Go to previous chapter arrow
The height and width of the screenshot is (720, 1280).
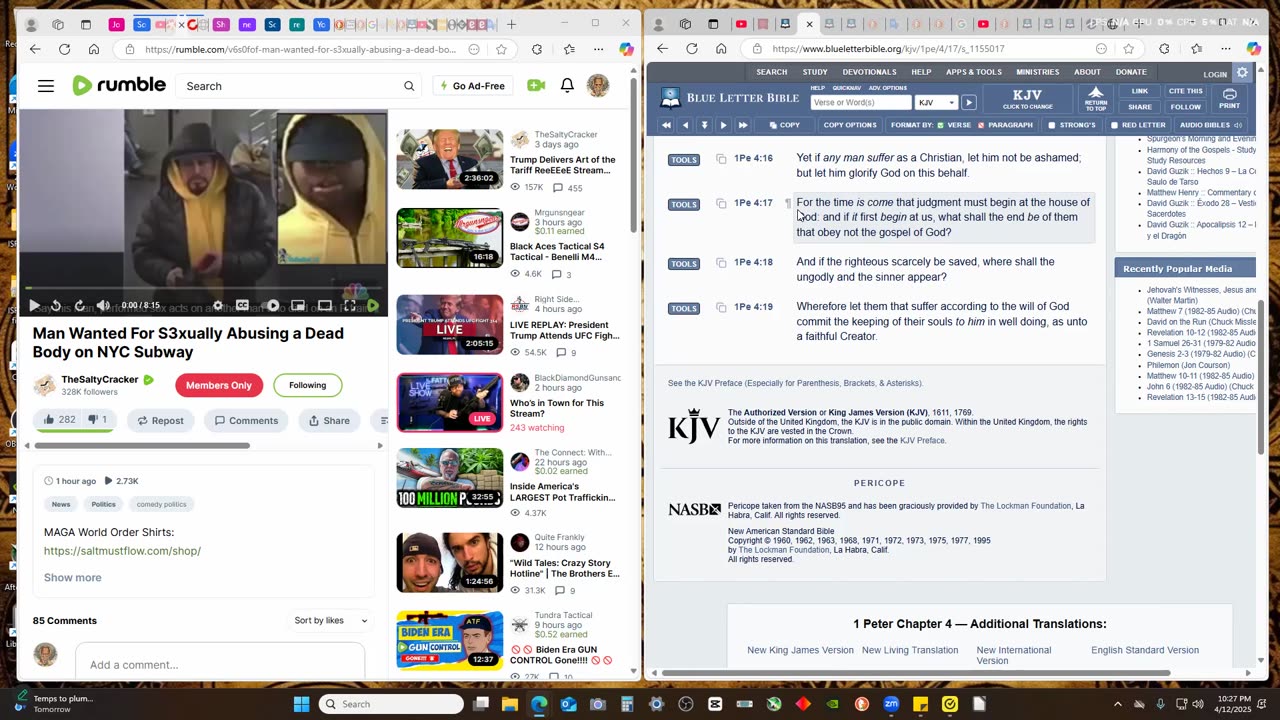tap(685, 125)
